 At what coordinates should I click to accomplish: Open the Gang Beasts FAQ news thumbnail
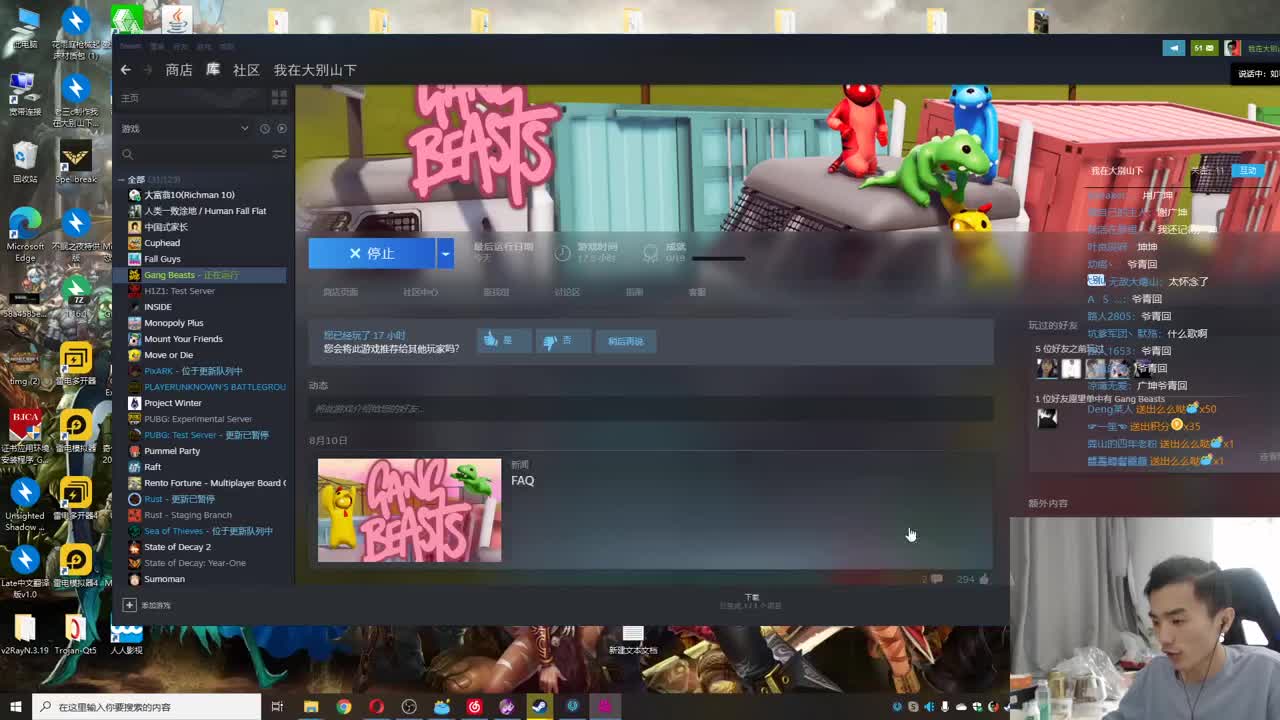point(409,510)
